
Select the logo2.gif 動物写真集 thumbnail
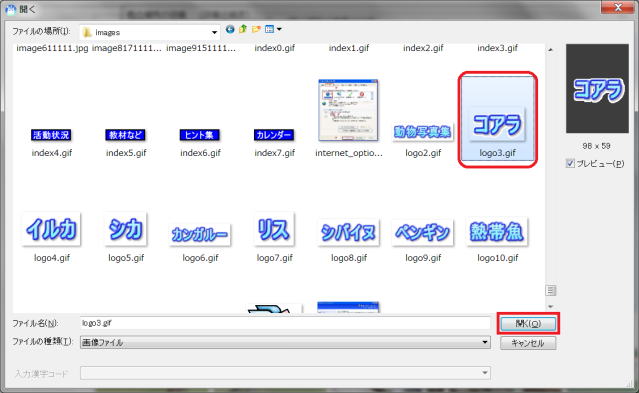[x=423, y=132]
